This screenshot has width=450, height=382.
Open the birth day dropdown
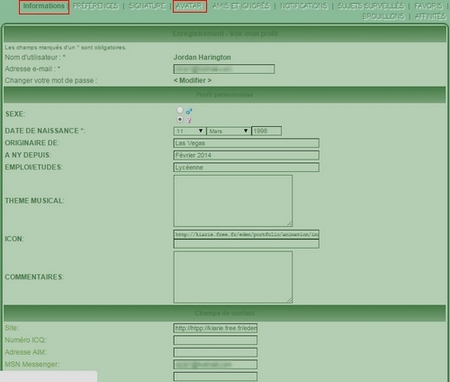pos(190,131)
